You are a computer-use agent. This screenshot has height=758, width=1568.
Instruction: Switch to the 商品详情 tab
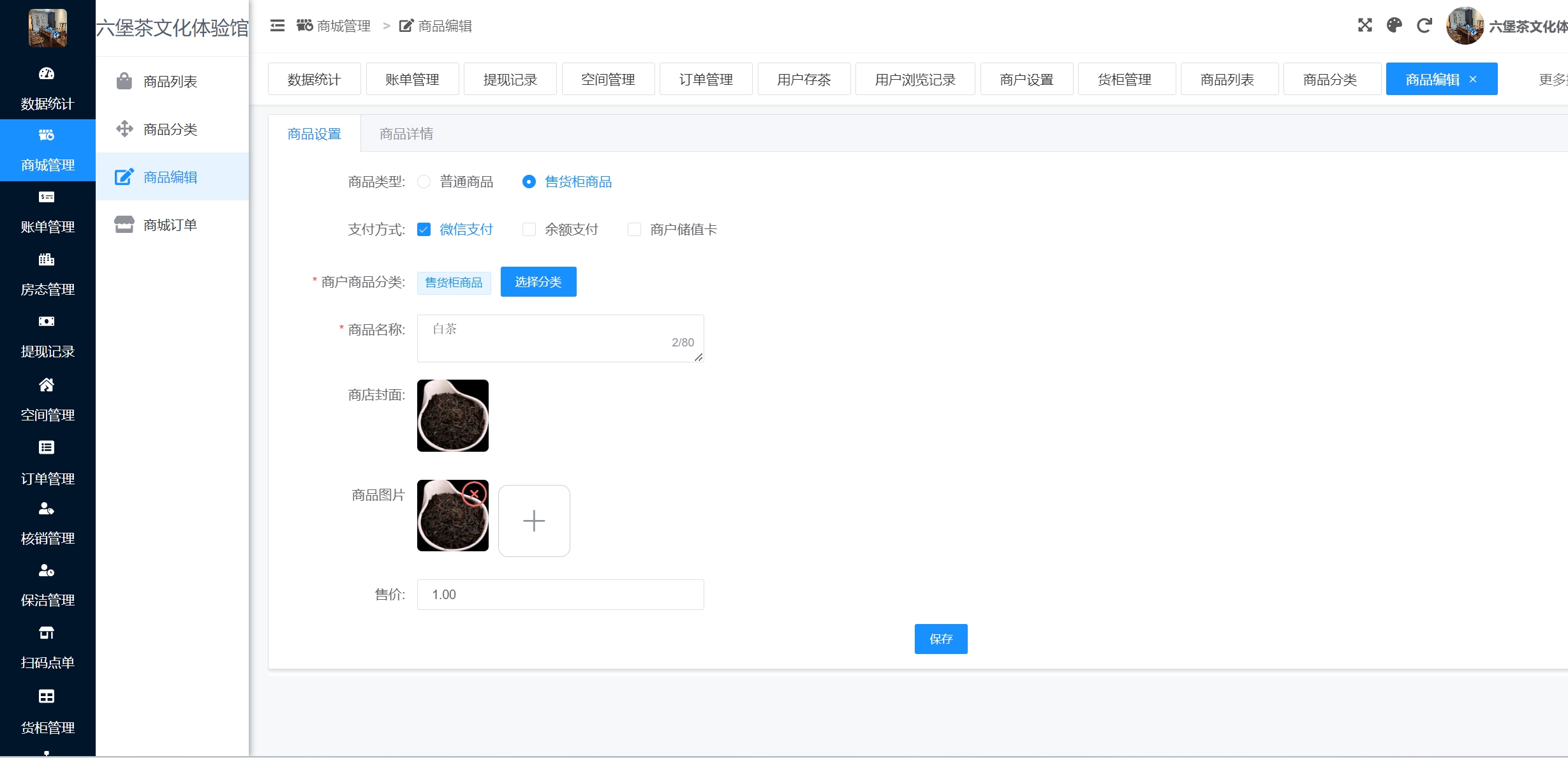[406, 134]
